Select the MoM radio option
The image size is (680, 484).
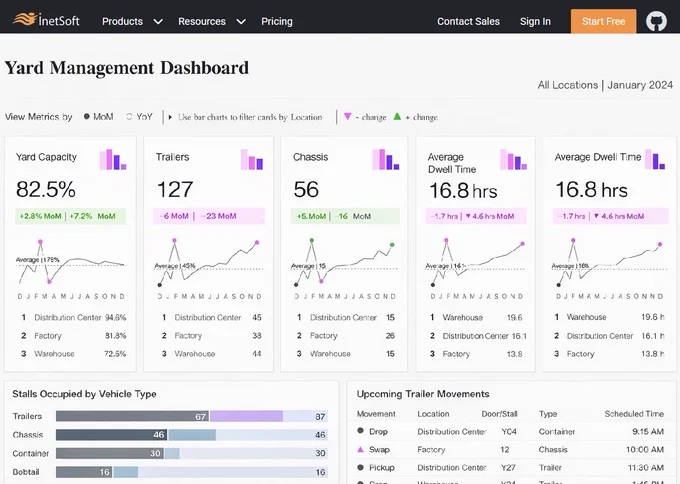(98, 117)
